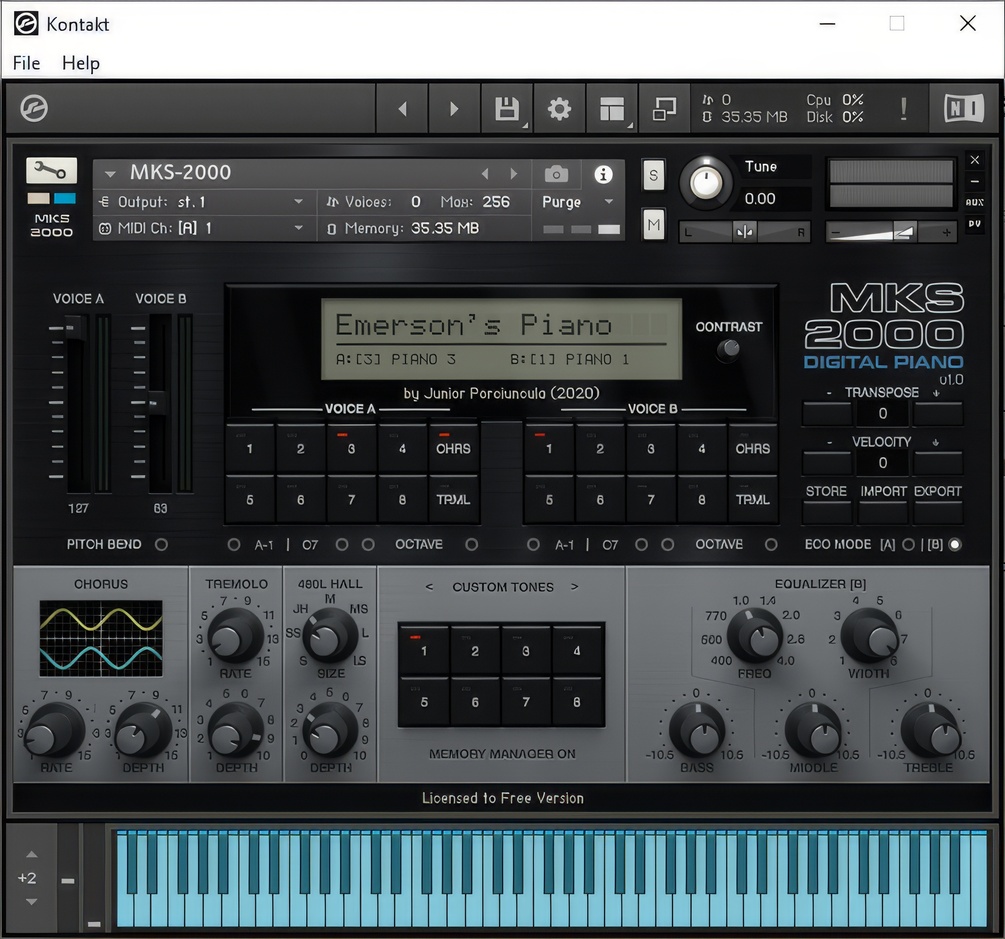The height and width of the screenshot is (939, 1005).
Task: Open the Purge dropdown menu
Action: point(578,202)
